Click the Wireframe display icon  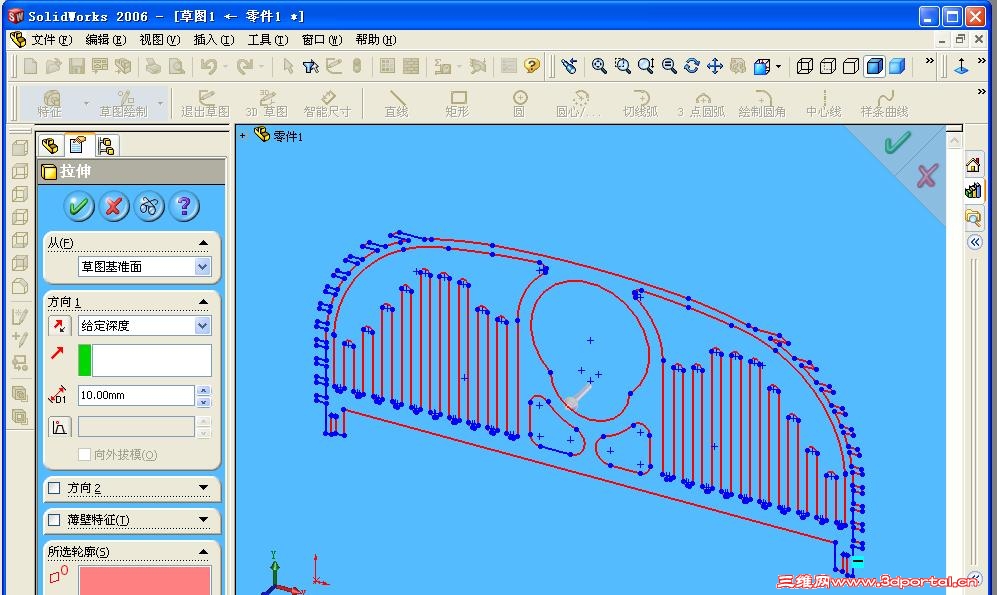coord(805,66)
